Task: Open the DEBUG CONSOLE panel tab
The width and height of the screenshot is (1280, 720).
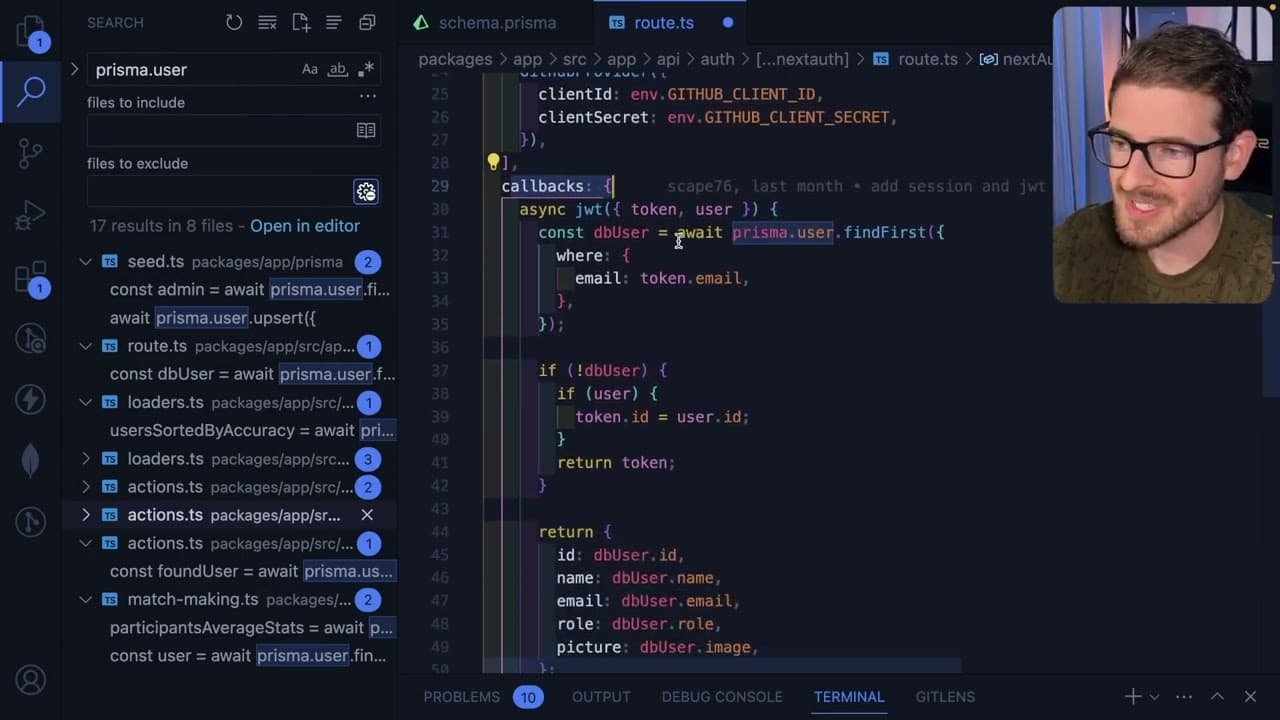Action: click(x=722, y=697)
